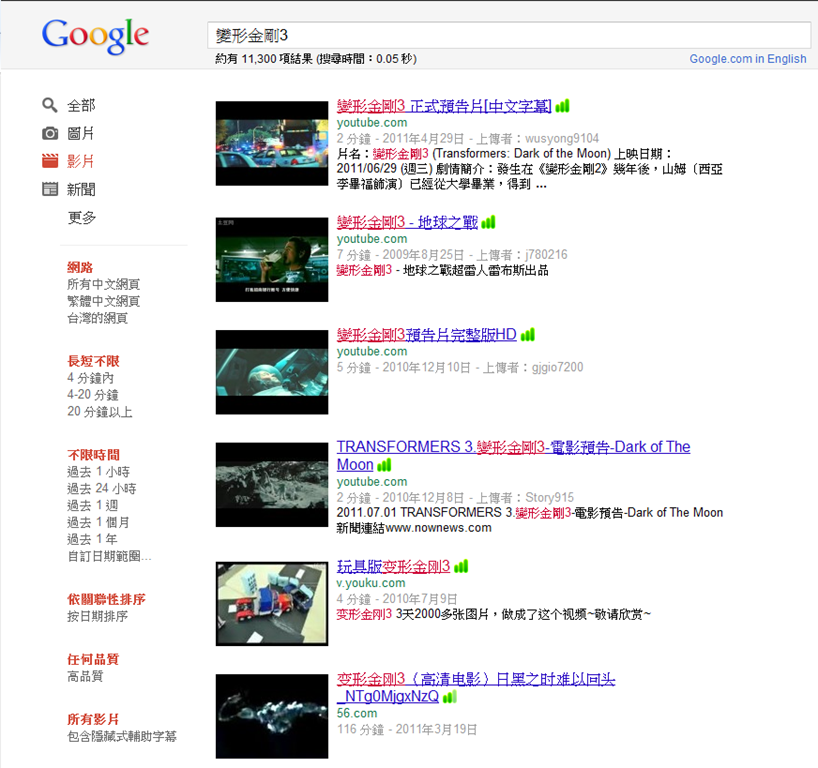Click thumbnail of 預告片完整版HD astronaut video

pyautogui.click(x=272, y=372)
